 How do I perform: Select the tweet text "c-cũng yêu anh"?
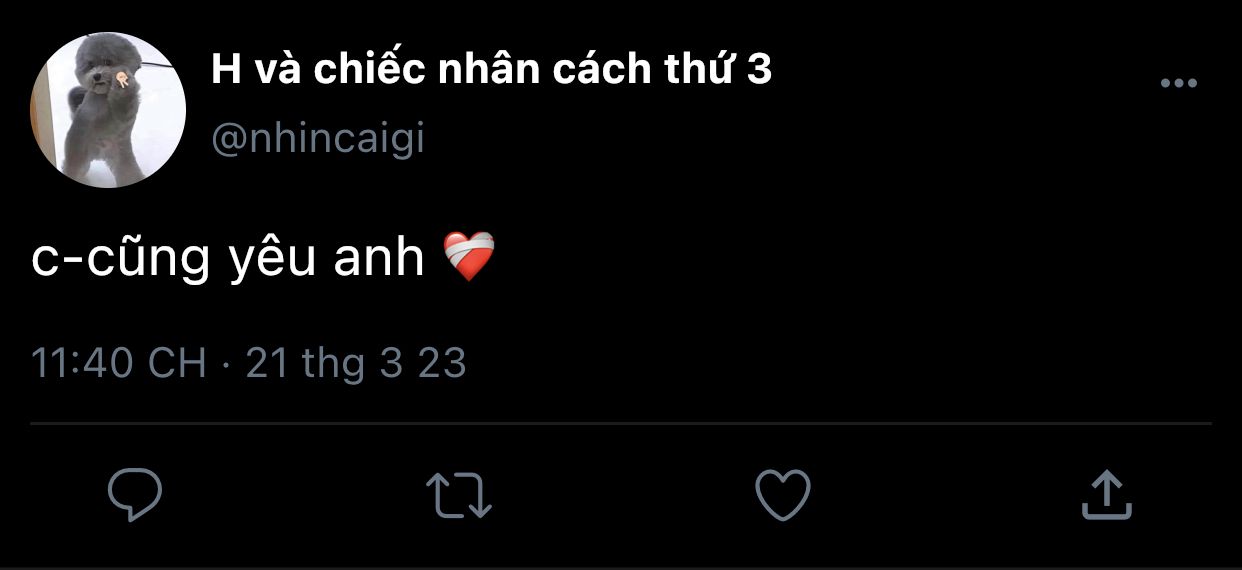[x=229, y=259]
